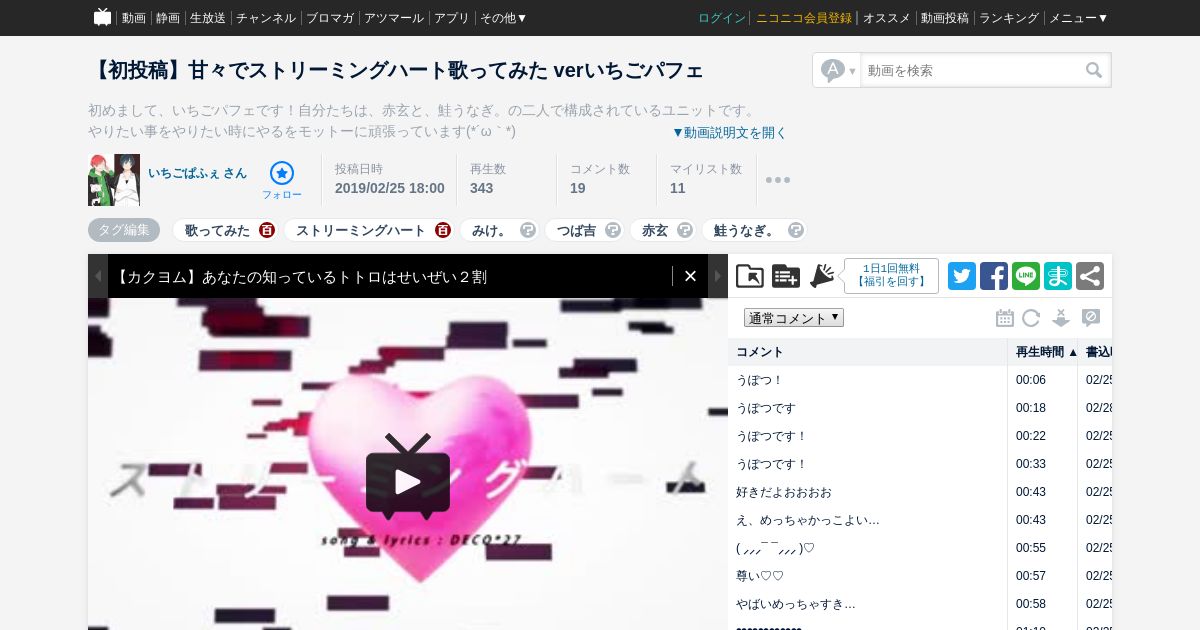Viewport: 1200px width, 630px height.
Task: Open dictionary icon beside ストリーミングハート tag
Action: point(443,230)
